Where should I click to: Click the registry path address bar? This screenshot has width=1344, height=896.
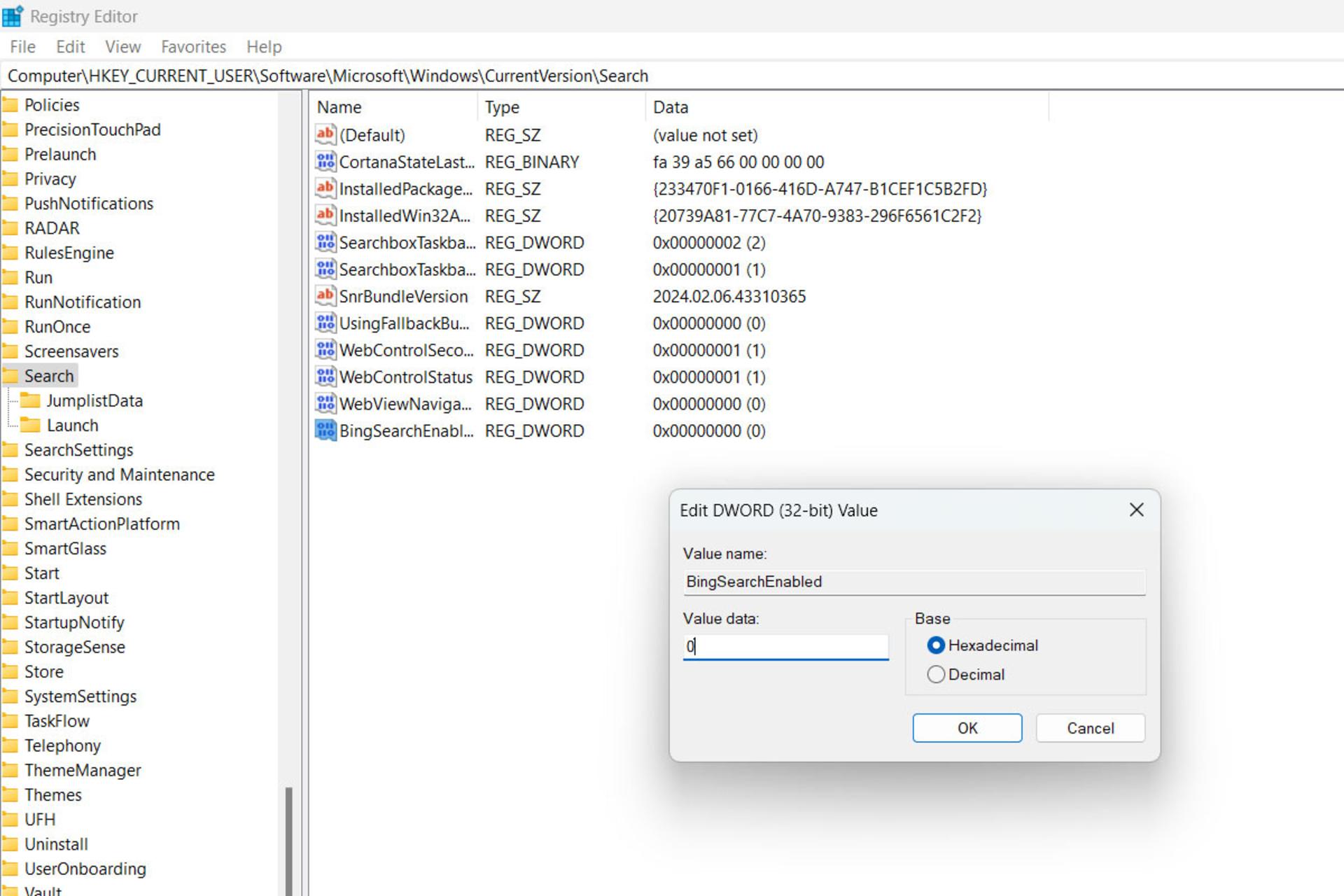point(672,76)
